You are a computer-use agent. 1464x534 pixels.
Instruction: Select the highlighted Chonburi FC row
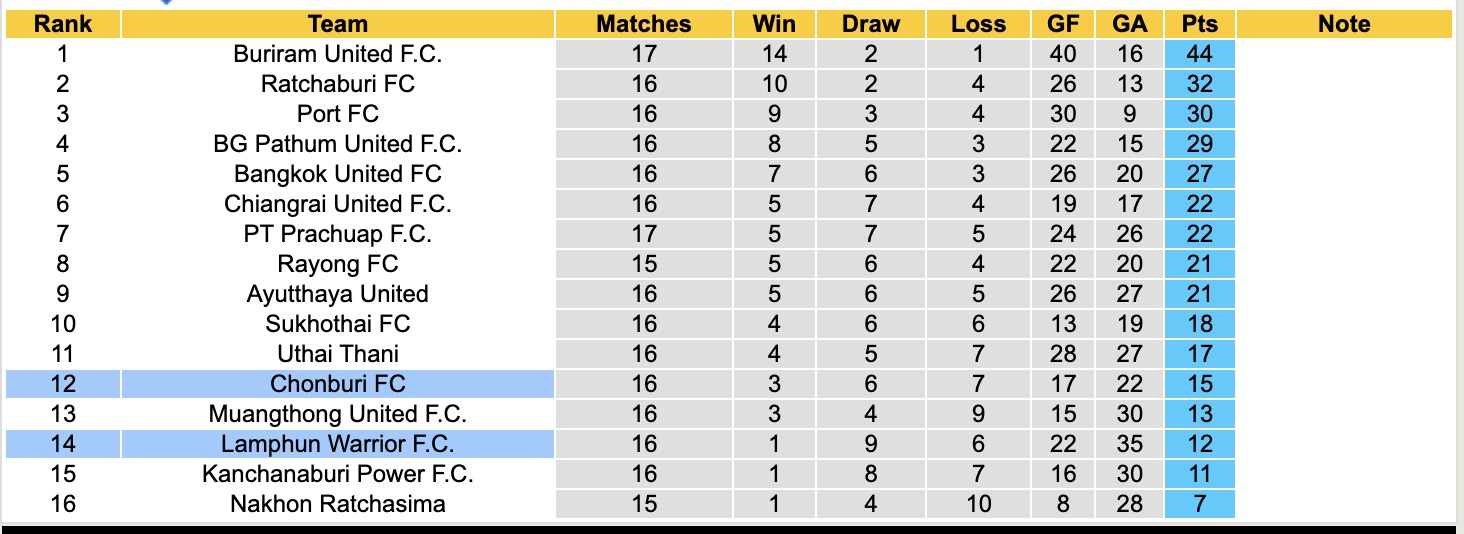(x=338, y=384)
